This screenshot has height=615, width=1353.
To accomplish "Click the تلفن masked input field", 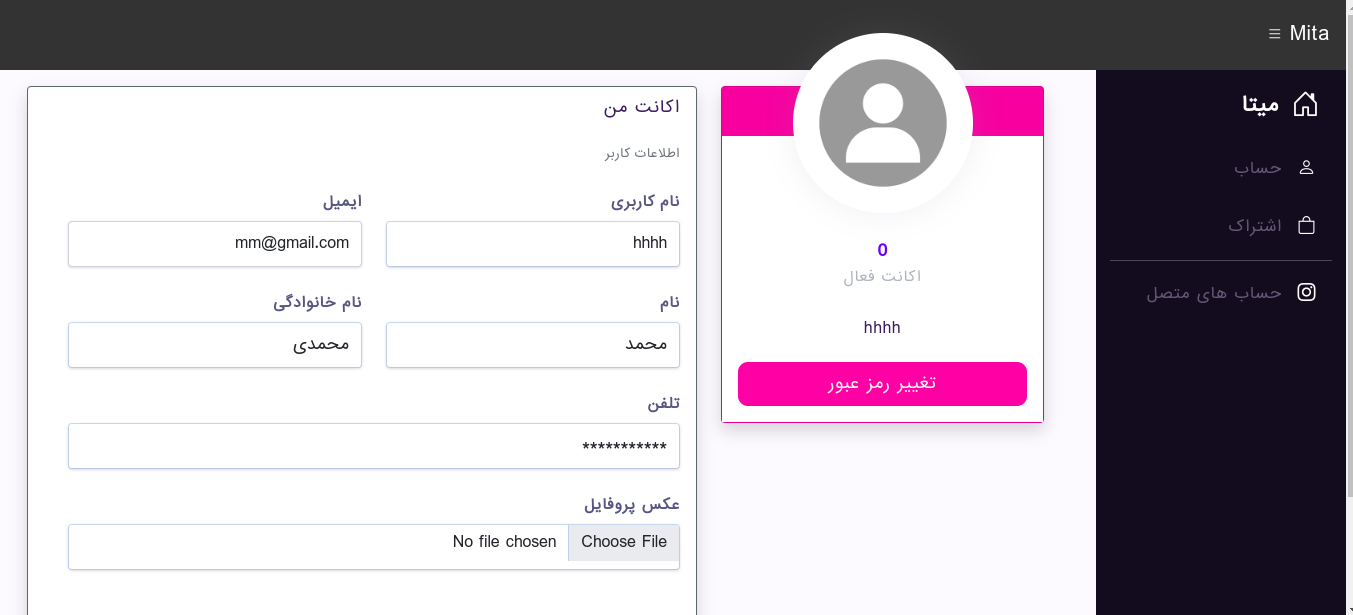I will click(374, 446).
